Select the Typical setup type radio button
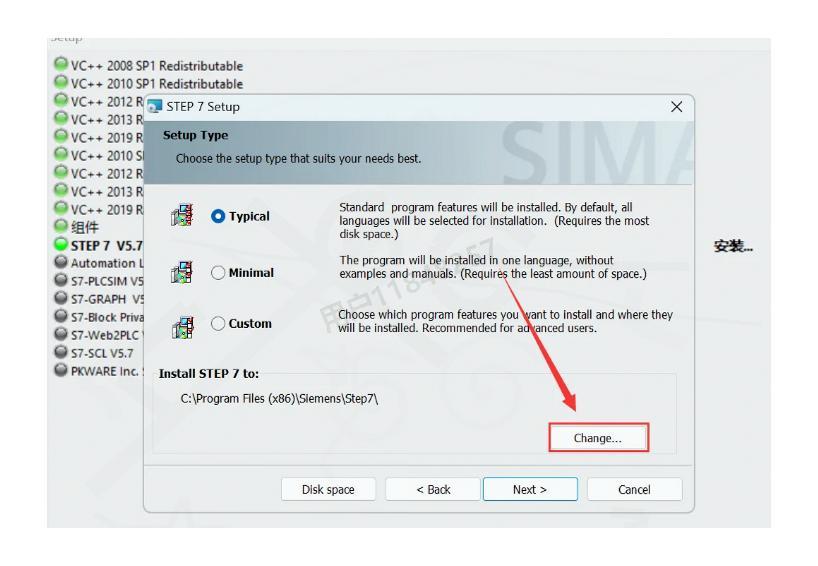818x566 pixels. click(x=218, y=216)
